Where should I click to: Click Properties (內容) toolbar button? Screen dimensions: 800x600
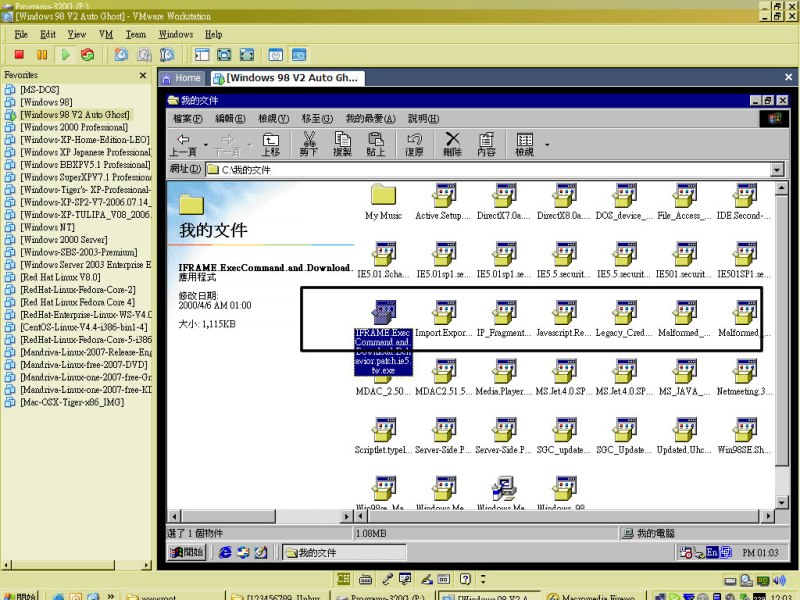pyautogui.click(x=486, y=144)
